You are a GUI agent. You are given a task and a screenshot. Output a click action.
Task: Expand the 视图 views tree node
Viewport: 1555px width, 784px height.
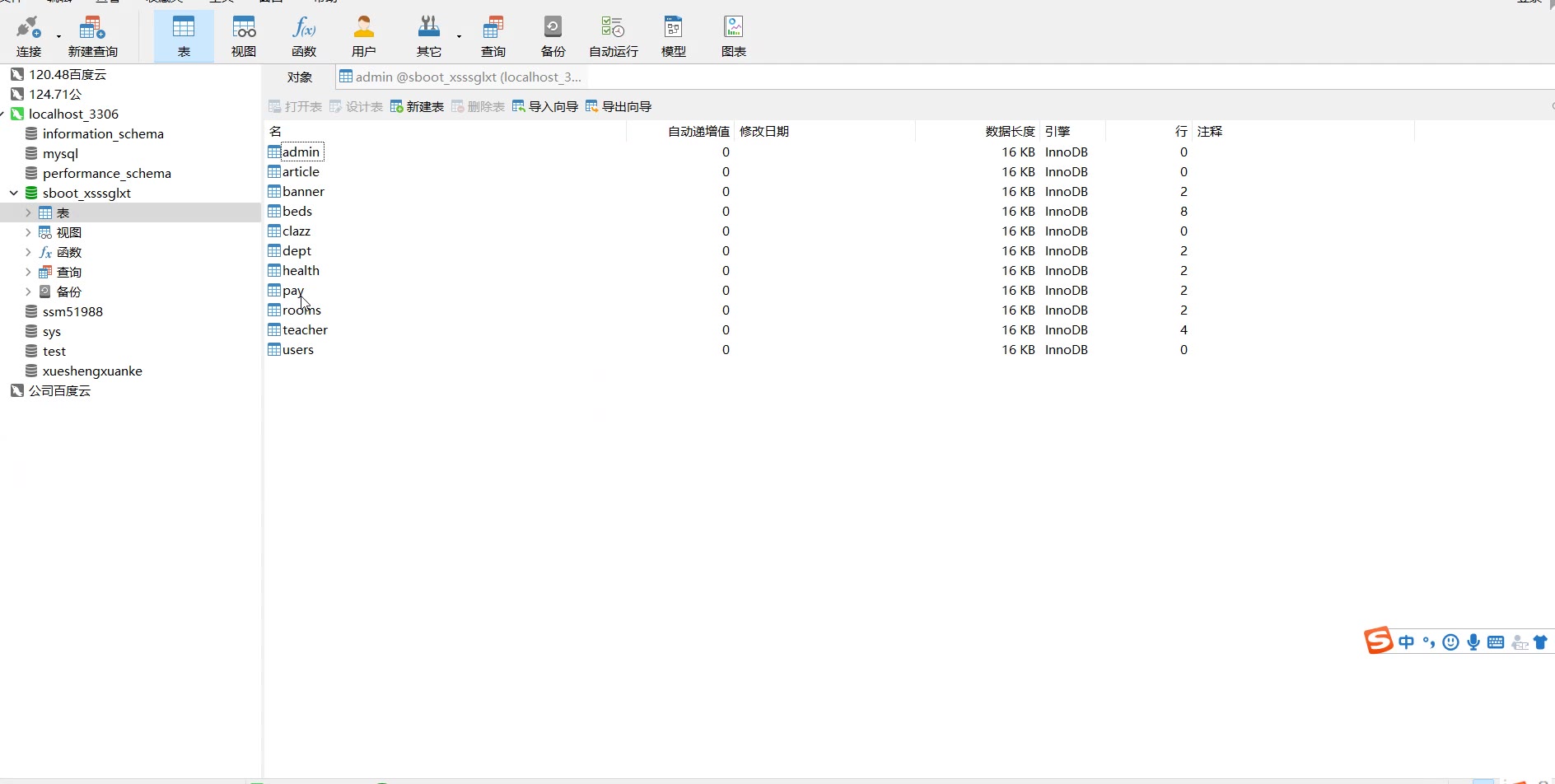[28, 232]
